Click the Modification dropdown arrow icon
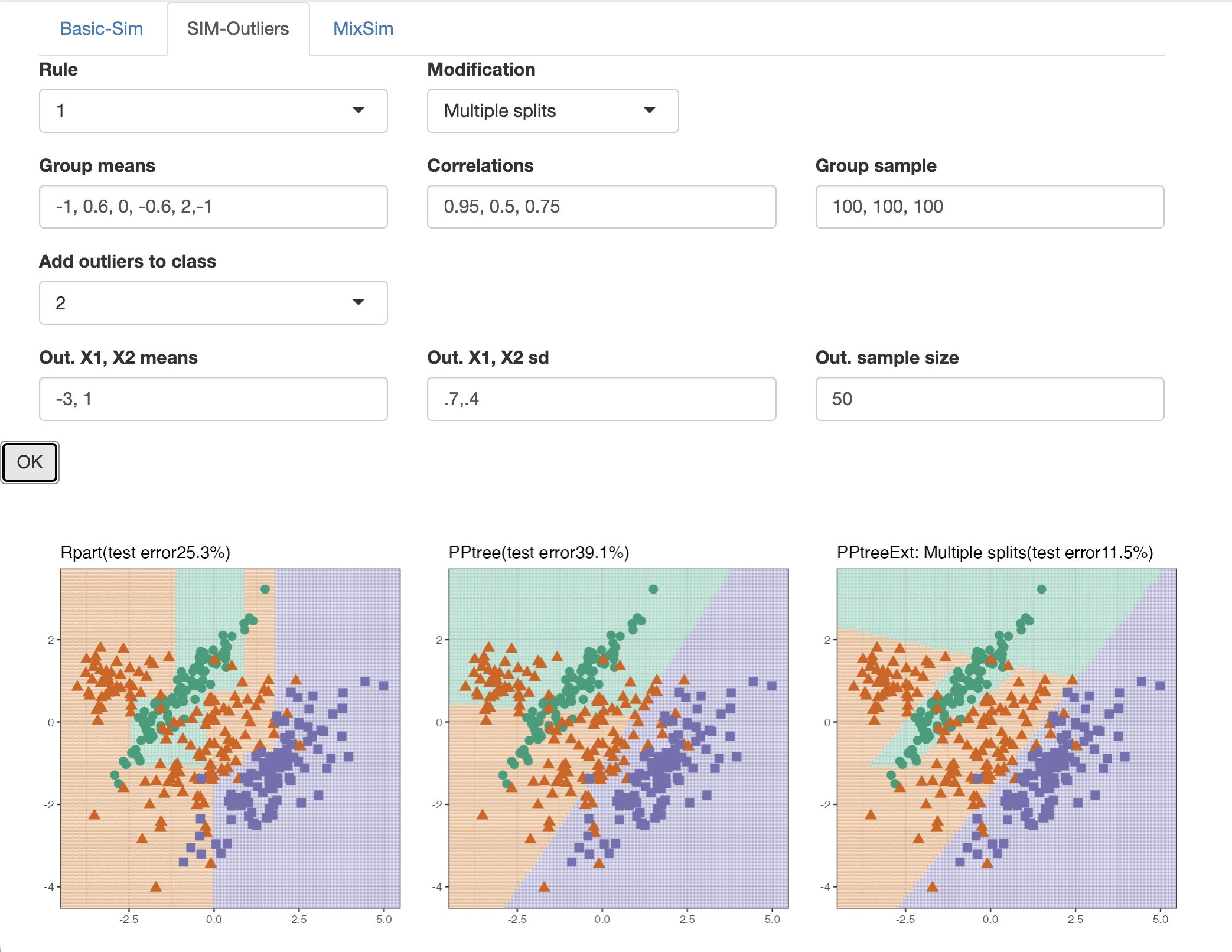 coord(649,110)
